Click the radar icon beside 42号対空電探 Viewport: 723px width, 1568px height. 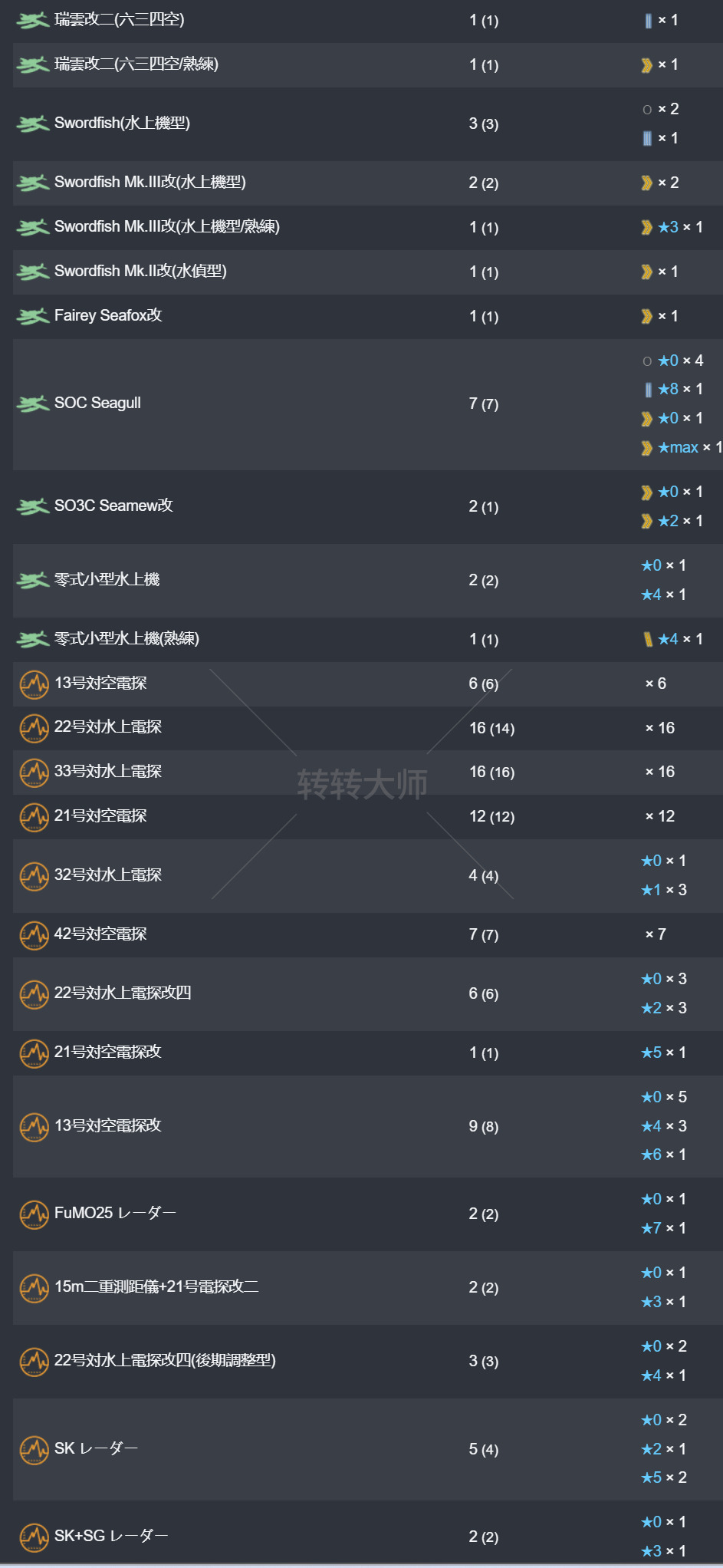[34, 934]
